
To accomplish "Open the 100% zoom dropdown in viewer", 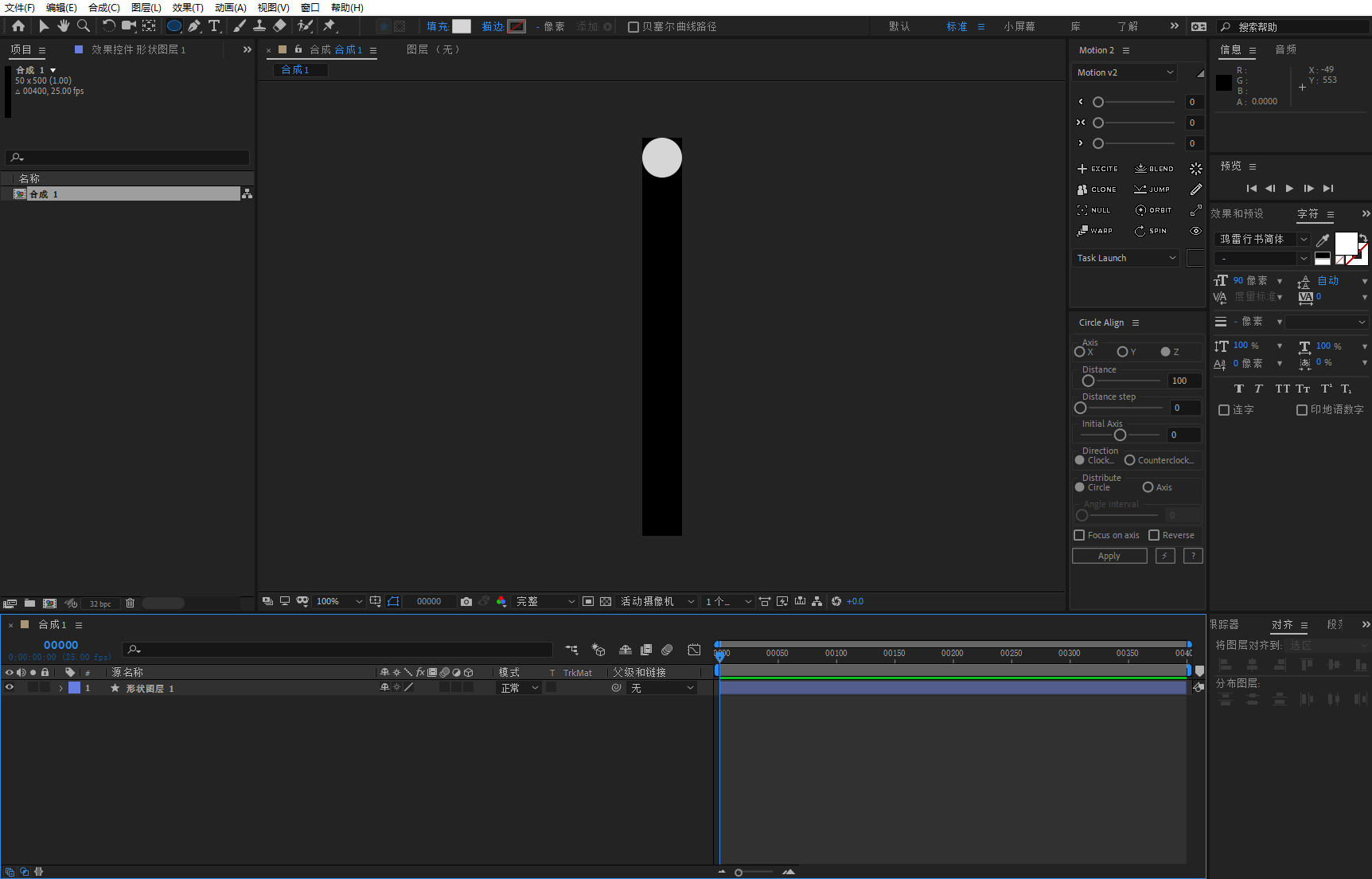I will pos(339,601).
